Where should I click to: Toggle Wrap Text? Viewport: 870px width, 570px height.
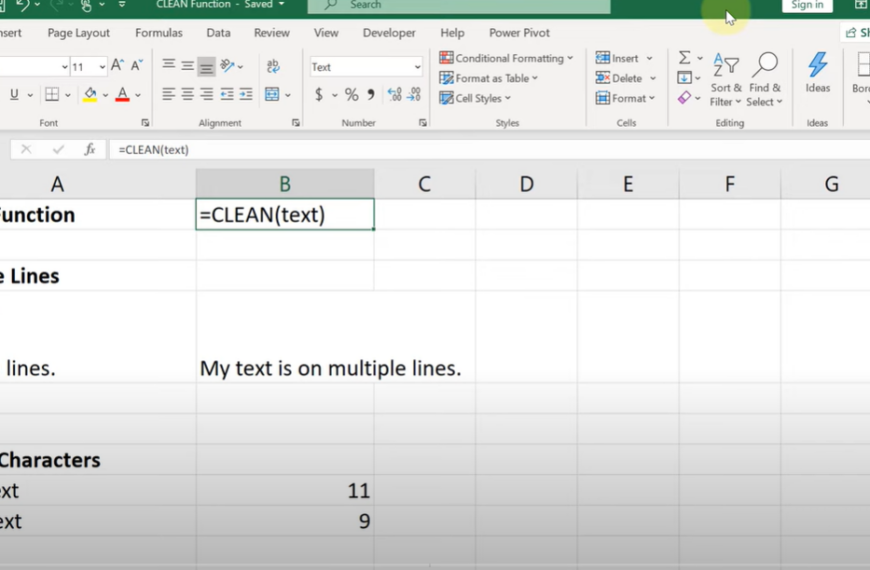click(273, 66)
